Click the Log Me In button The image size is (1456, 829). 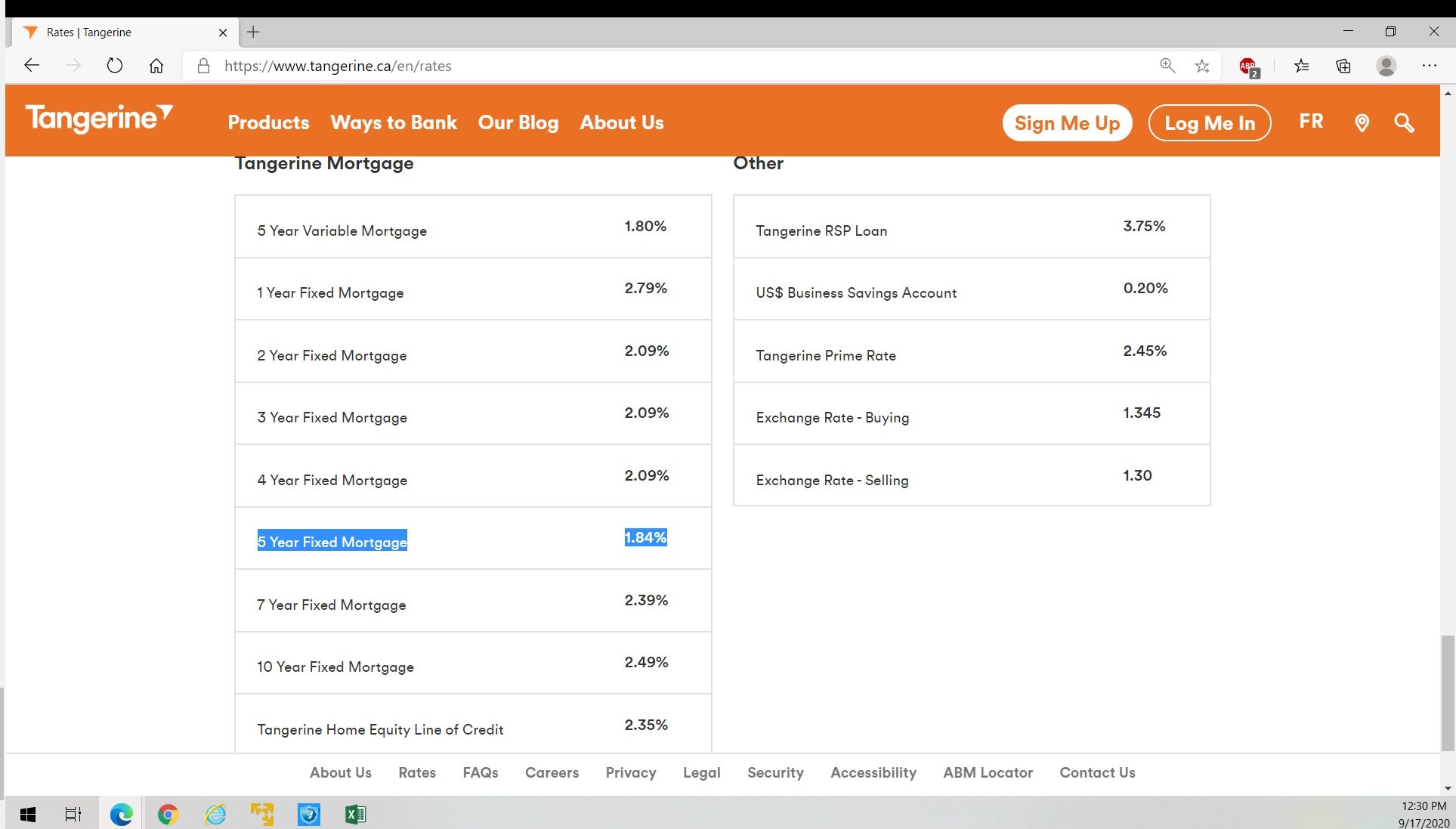(x=1209, y=122)
